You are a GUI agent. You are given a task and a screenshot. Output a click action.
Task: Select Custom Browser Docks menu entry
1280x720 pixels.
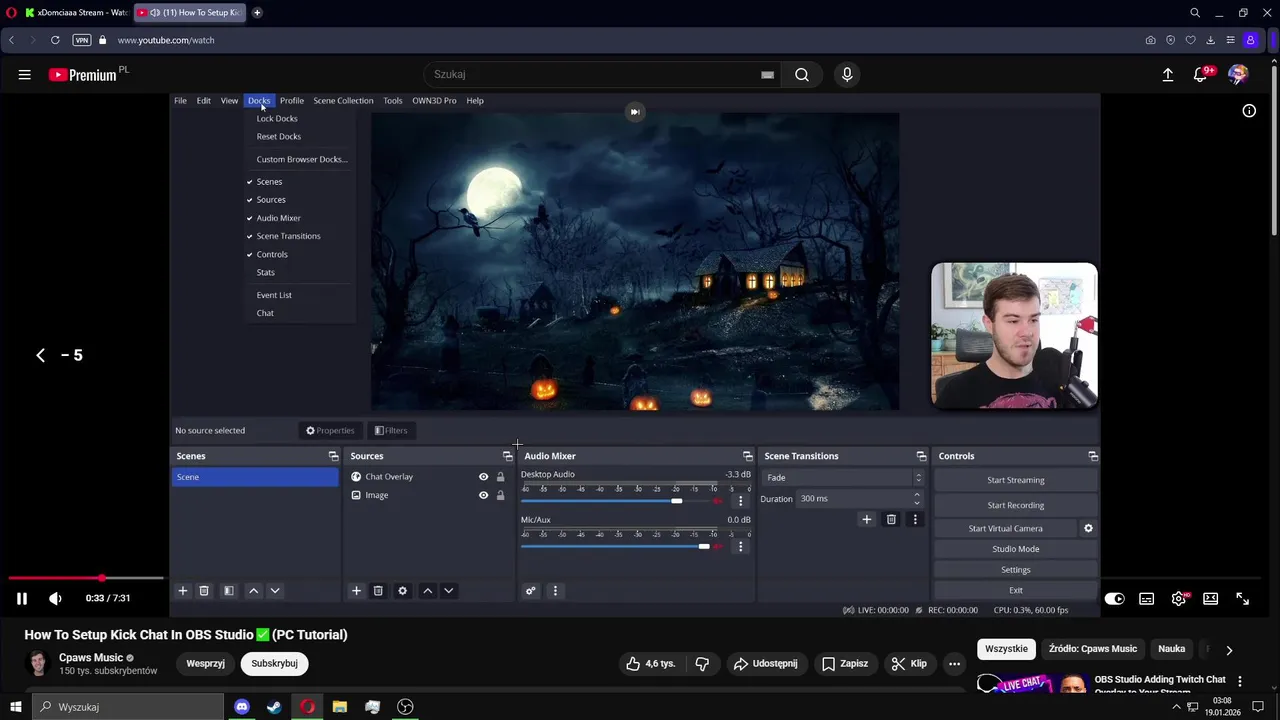point(300,159)
